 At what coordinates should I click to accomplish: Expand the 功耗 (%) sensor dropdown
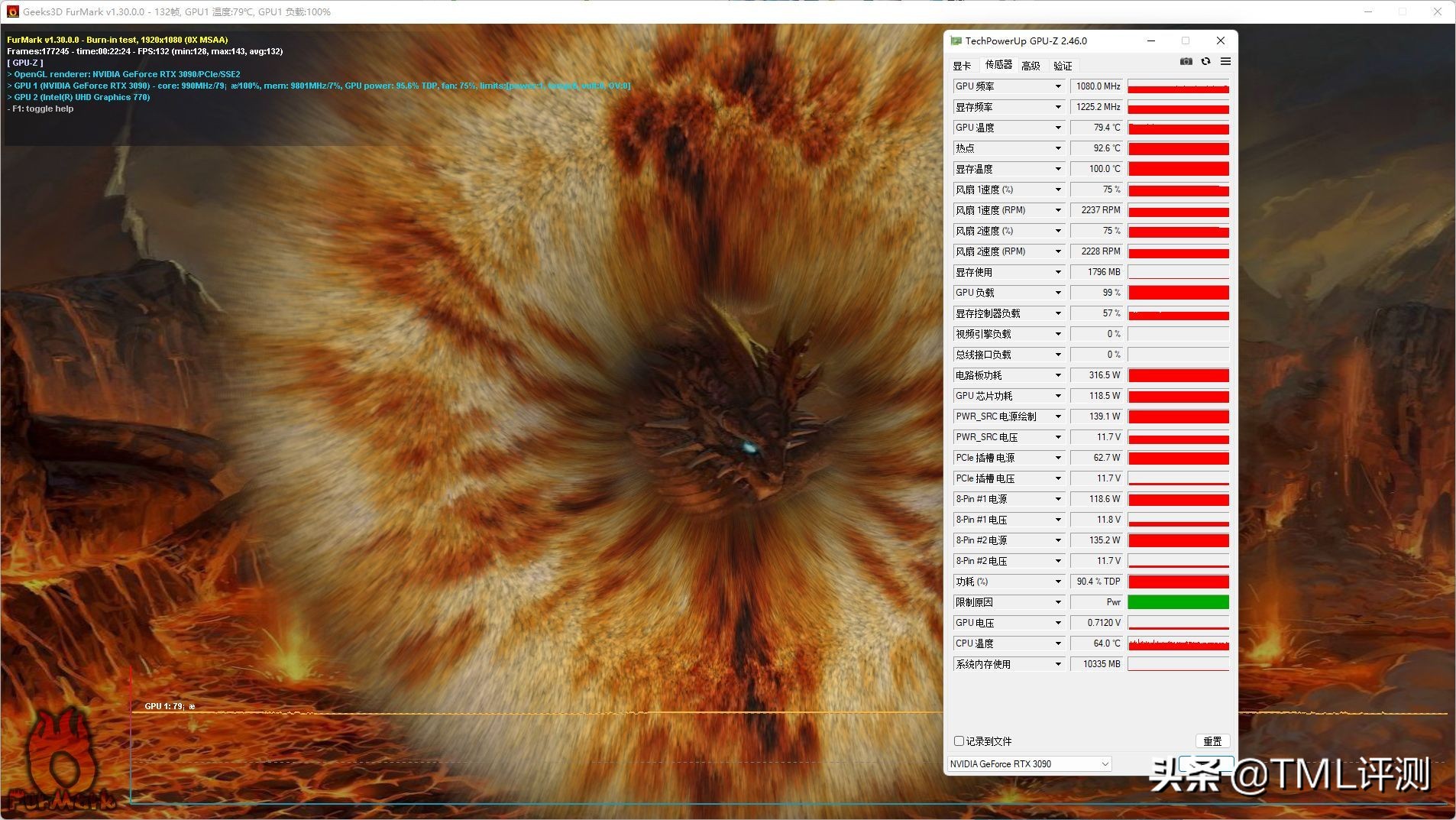coord(1058,582)
